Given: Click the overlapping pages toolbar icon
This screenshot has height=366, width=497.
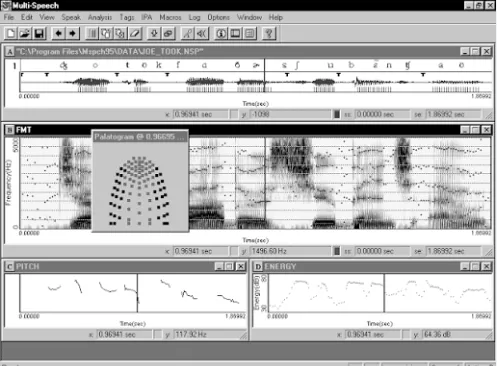Looking at the screenshot, I should click(x=121, y=33).
